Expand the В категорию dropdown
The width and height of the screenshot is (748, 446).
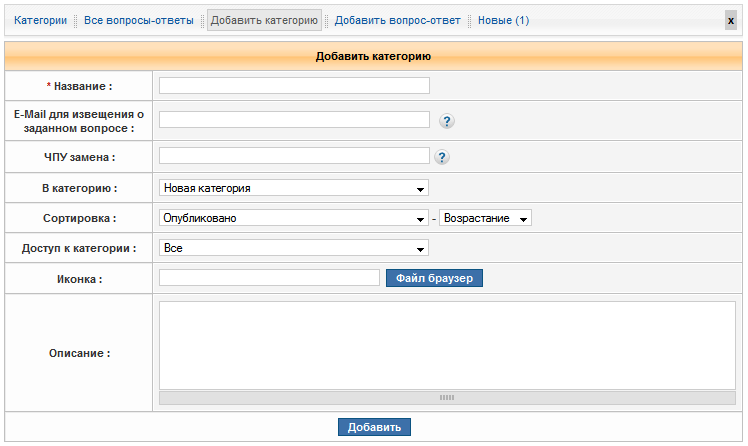point(294,188)
